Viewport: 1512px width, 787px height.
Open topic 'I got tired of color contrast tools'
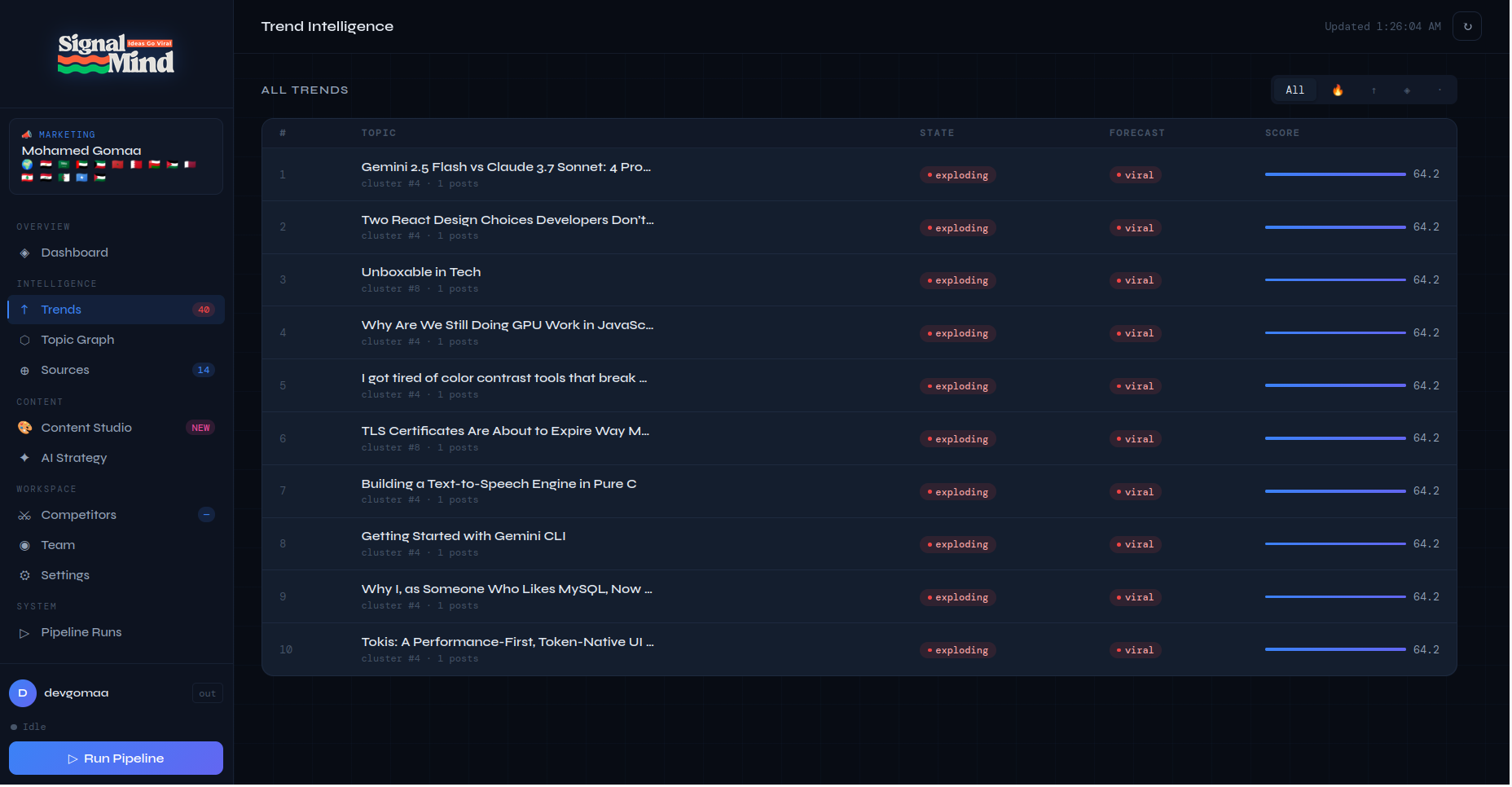504,378
